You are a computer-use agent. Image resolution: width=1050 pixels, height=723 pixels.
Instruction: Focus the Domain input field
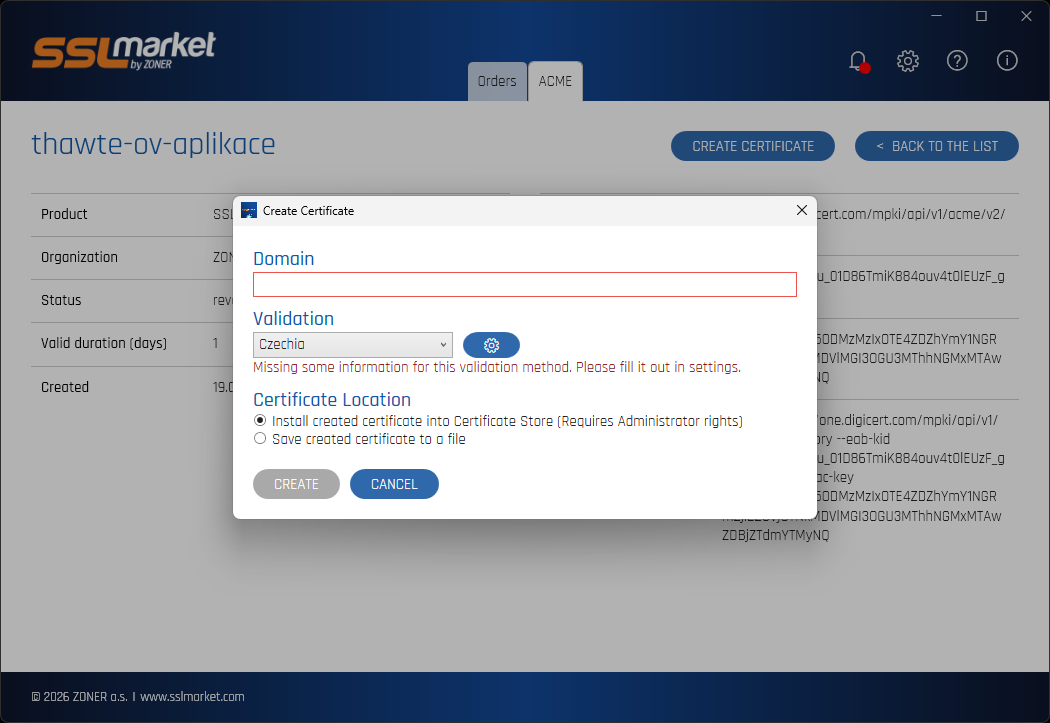(x=524, y=285)
